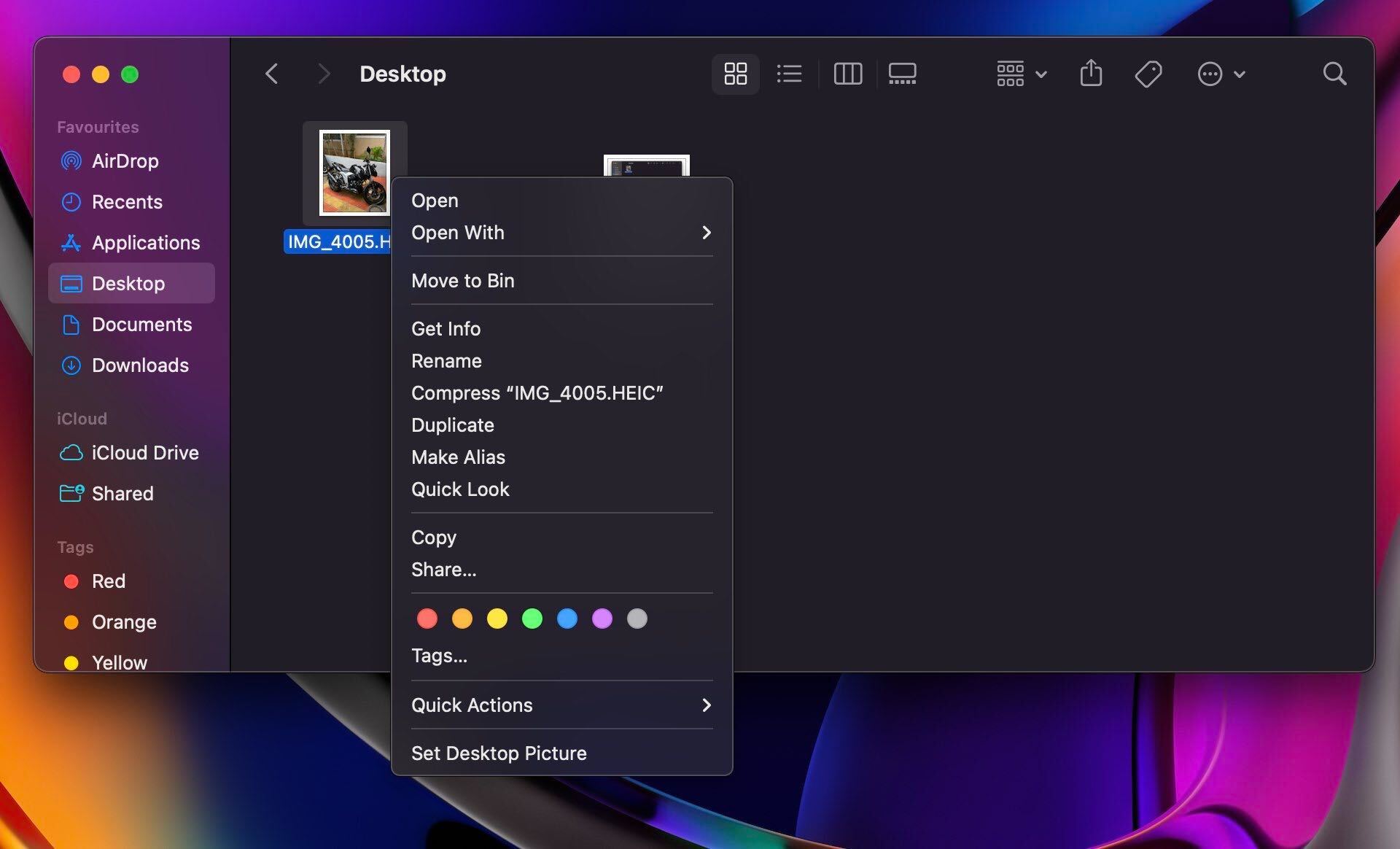Open the ellipsis action menu

tap(1221, 74)
